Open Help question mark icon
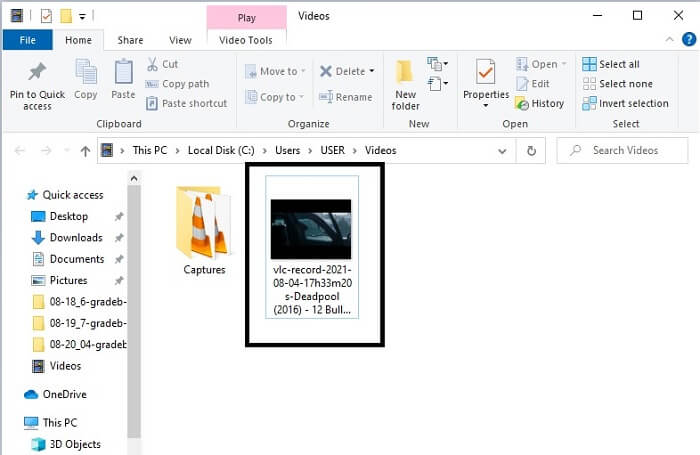This screenshot has width=700, height=455. [x=689, y=39]
